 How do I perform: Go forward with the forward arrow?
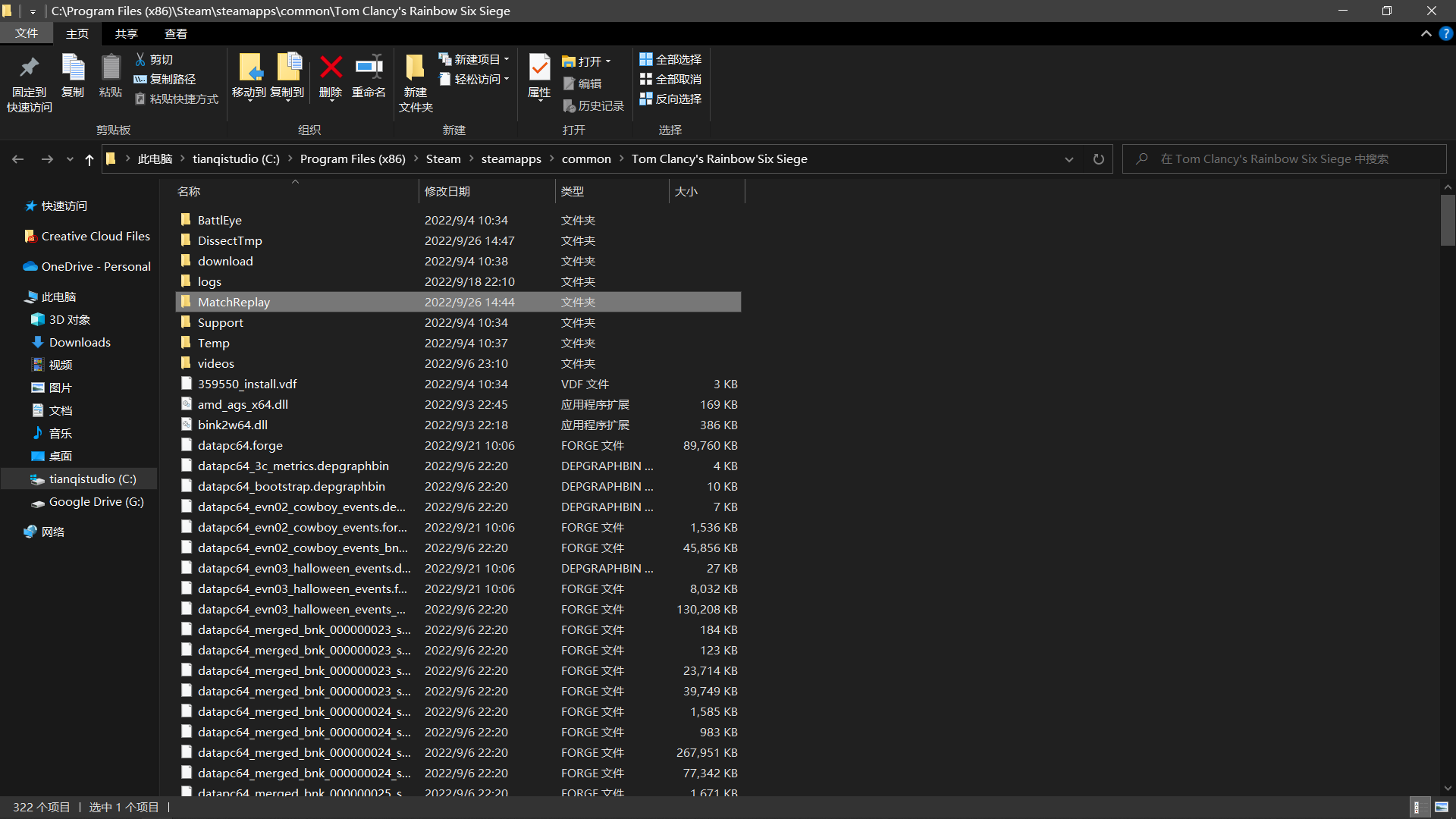pyautogui.click(x=47, y=159)
